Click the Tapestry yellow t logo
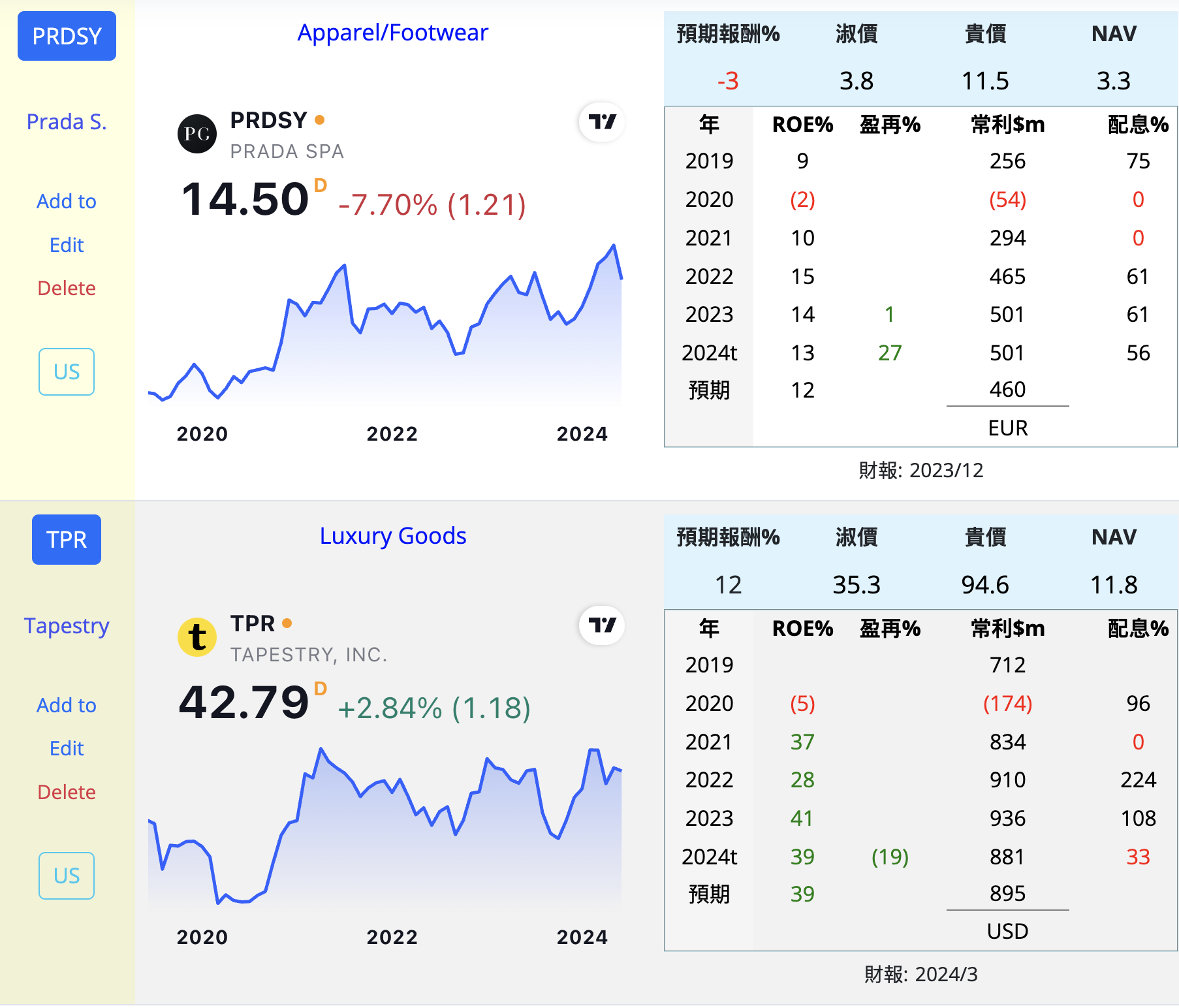Viewport: 1179px width, 1008px height. point(197,637)
